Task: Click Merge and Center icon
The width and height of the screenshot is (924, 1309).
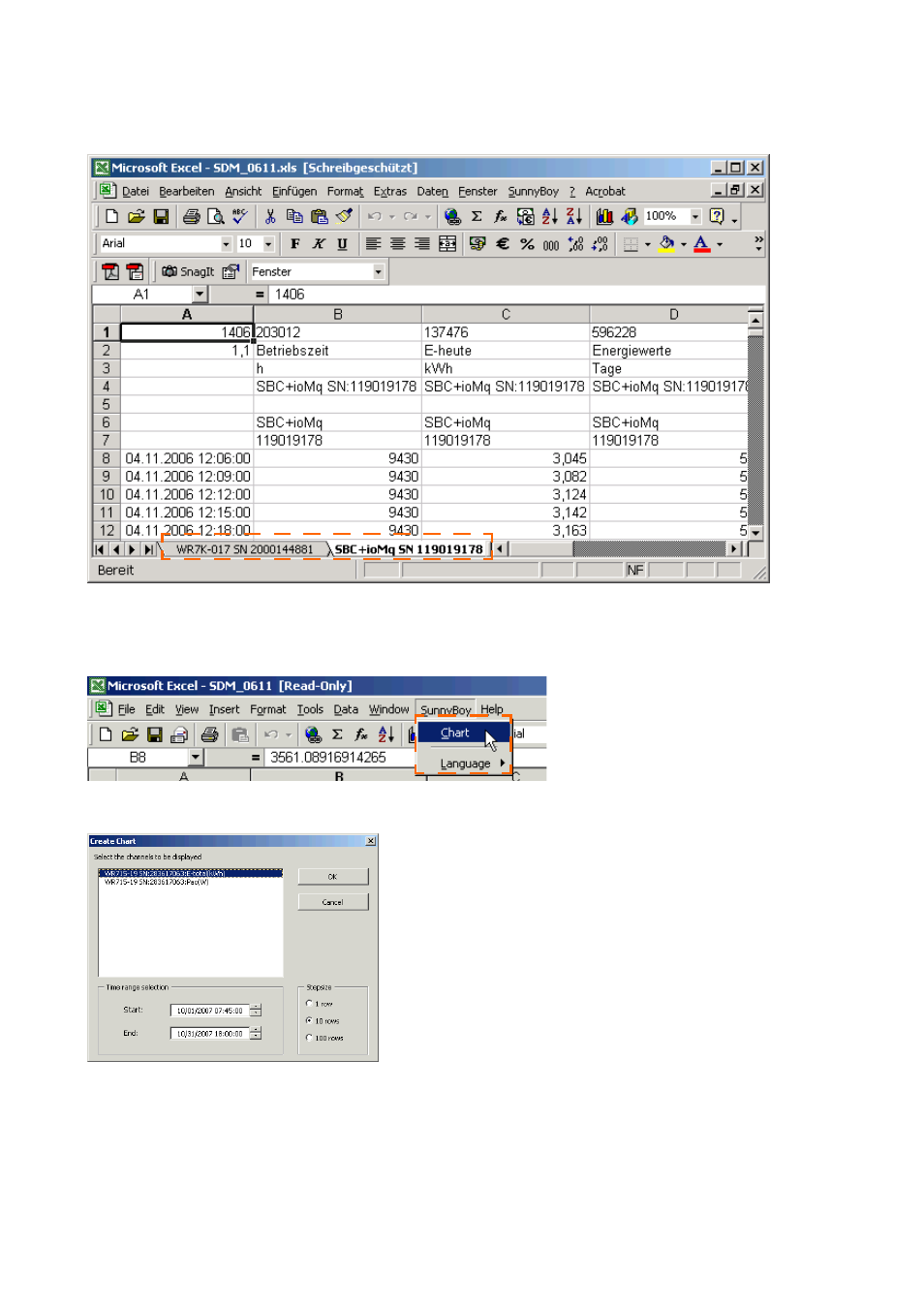Action: [x=447, y=244]
